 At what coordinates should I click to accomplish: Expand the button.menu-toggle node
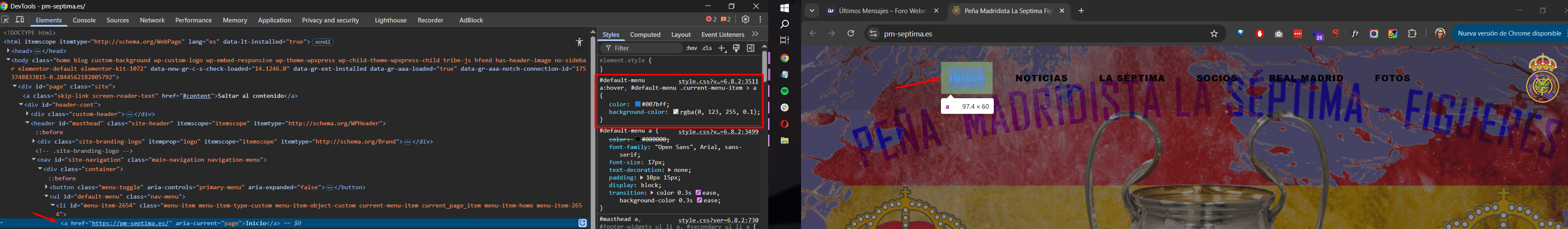[x=46, y=188]
